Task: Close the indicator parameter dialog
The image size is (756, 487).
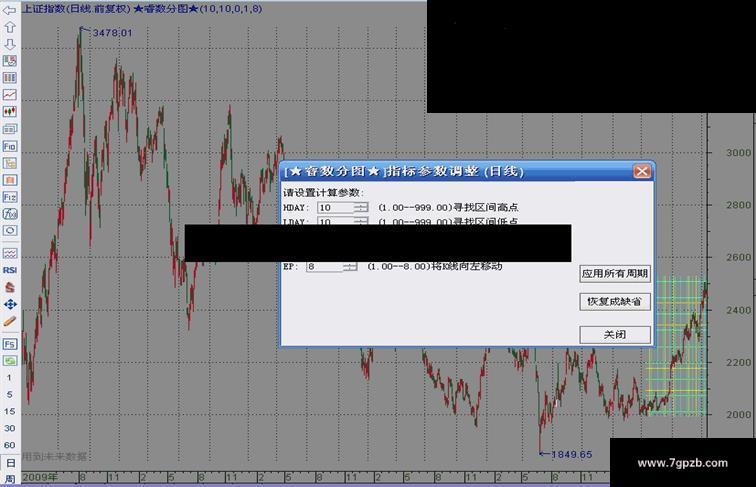Action: point(642,171)
